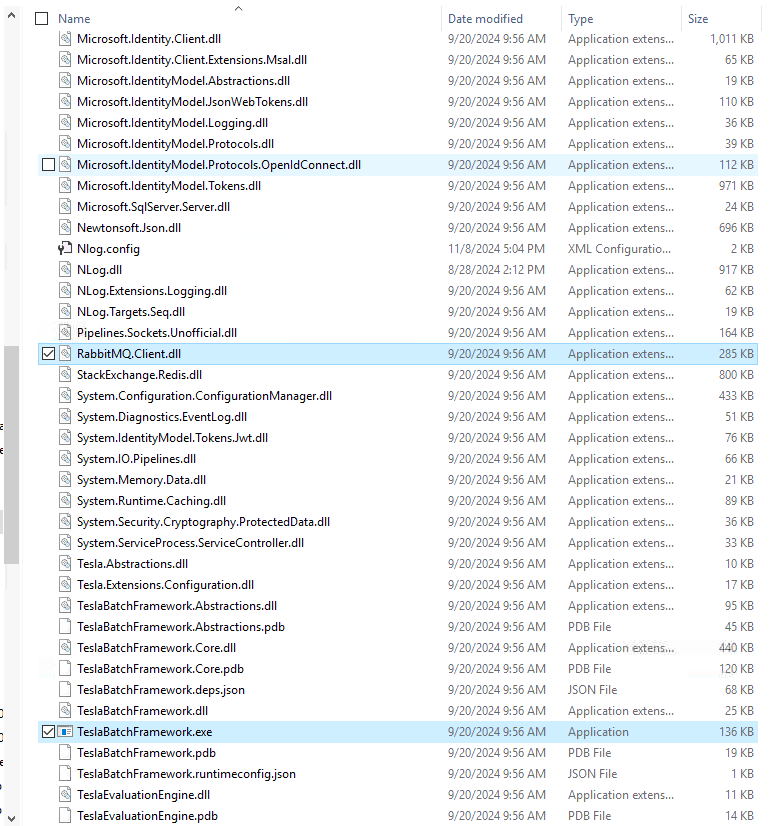Select Microsoft.IdentityModel.Tokens.dll file name
This screenshot has width=778, height=826.
(169, 186)
